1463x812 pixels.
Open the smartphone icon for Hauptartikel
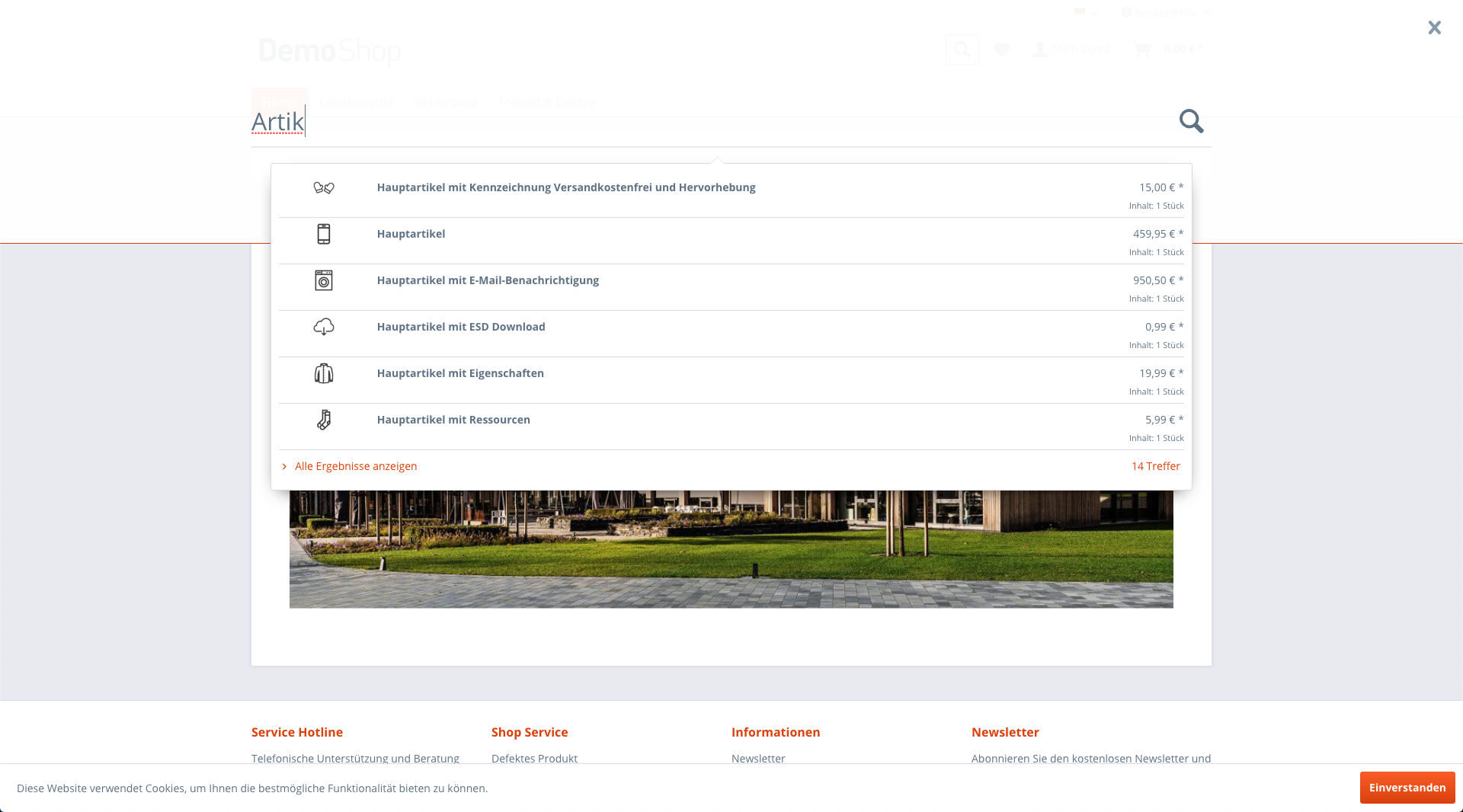(324, 234)
